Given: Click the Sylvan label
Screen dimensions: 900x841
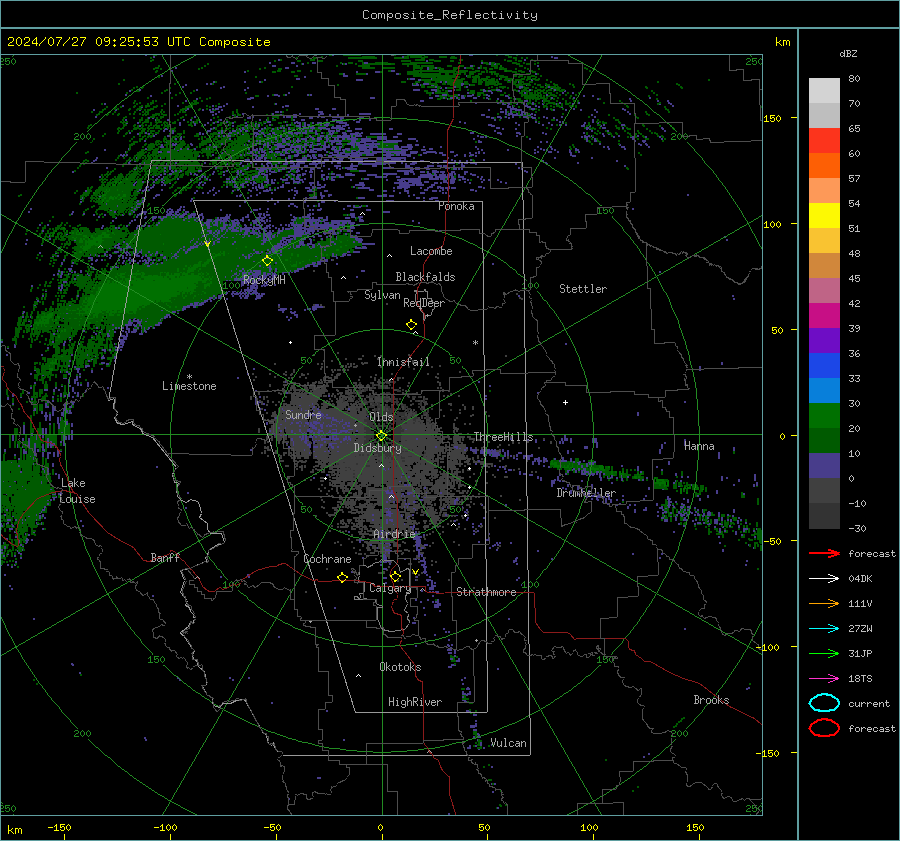Looking at the screenshot, I should tap(382, 295).
